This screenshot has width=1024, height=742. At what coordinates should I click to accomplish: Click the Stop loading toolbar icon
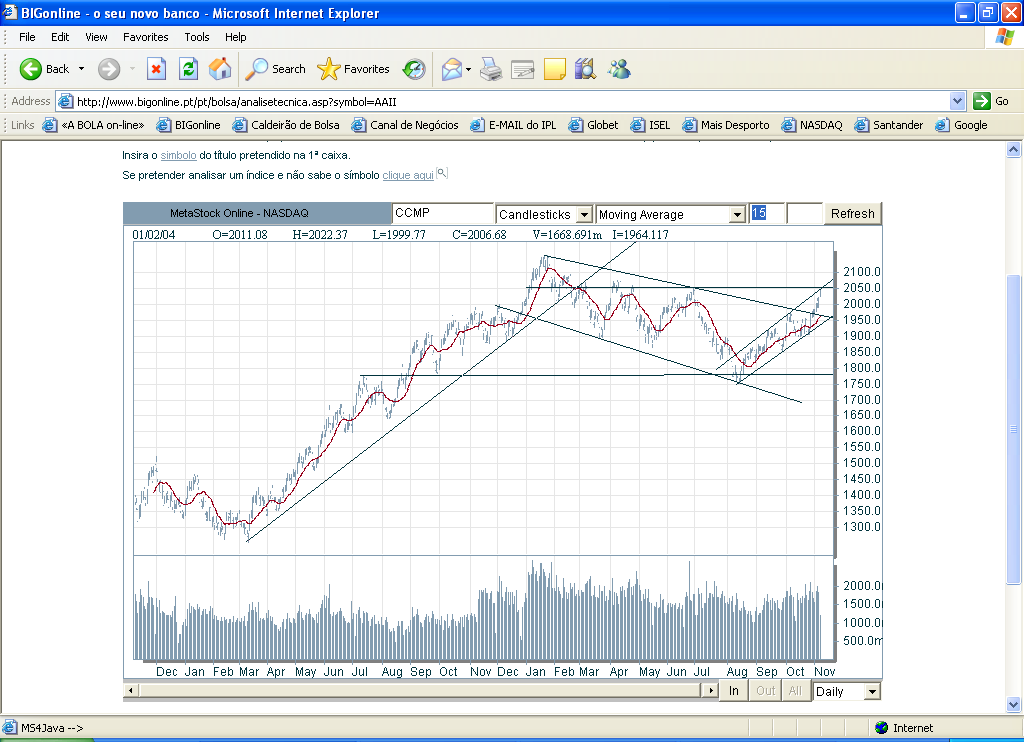156,69
